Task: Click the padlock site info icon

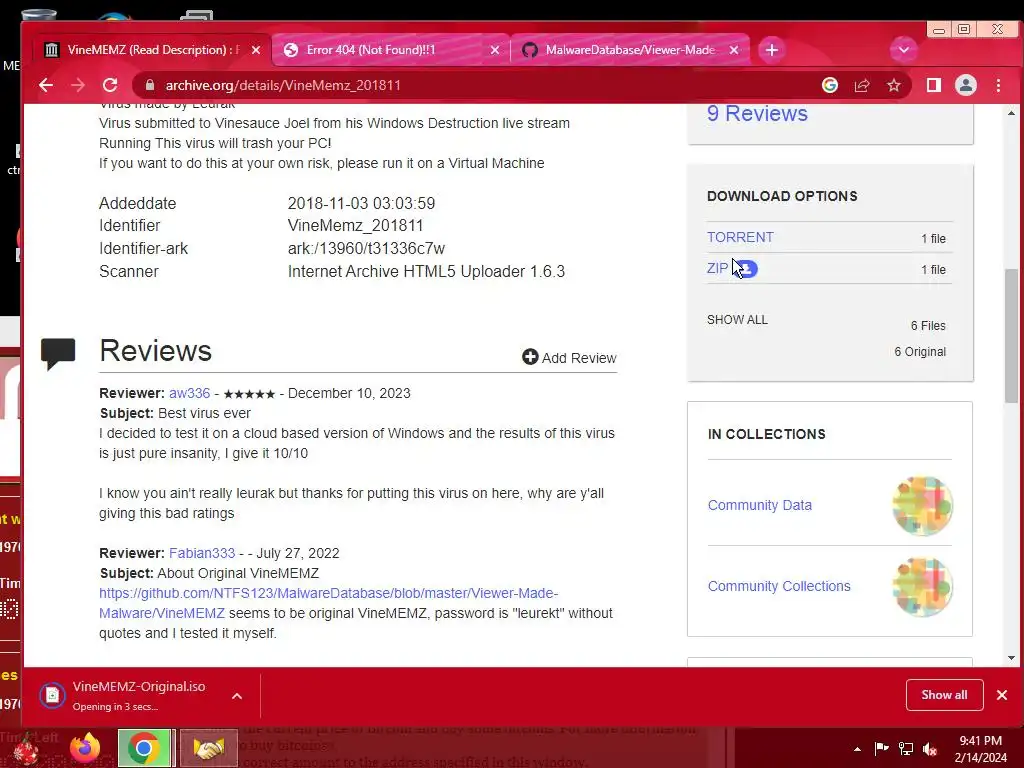Action: [150, 85]
